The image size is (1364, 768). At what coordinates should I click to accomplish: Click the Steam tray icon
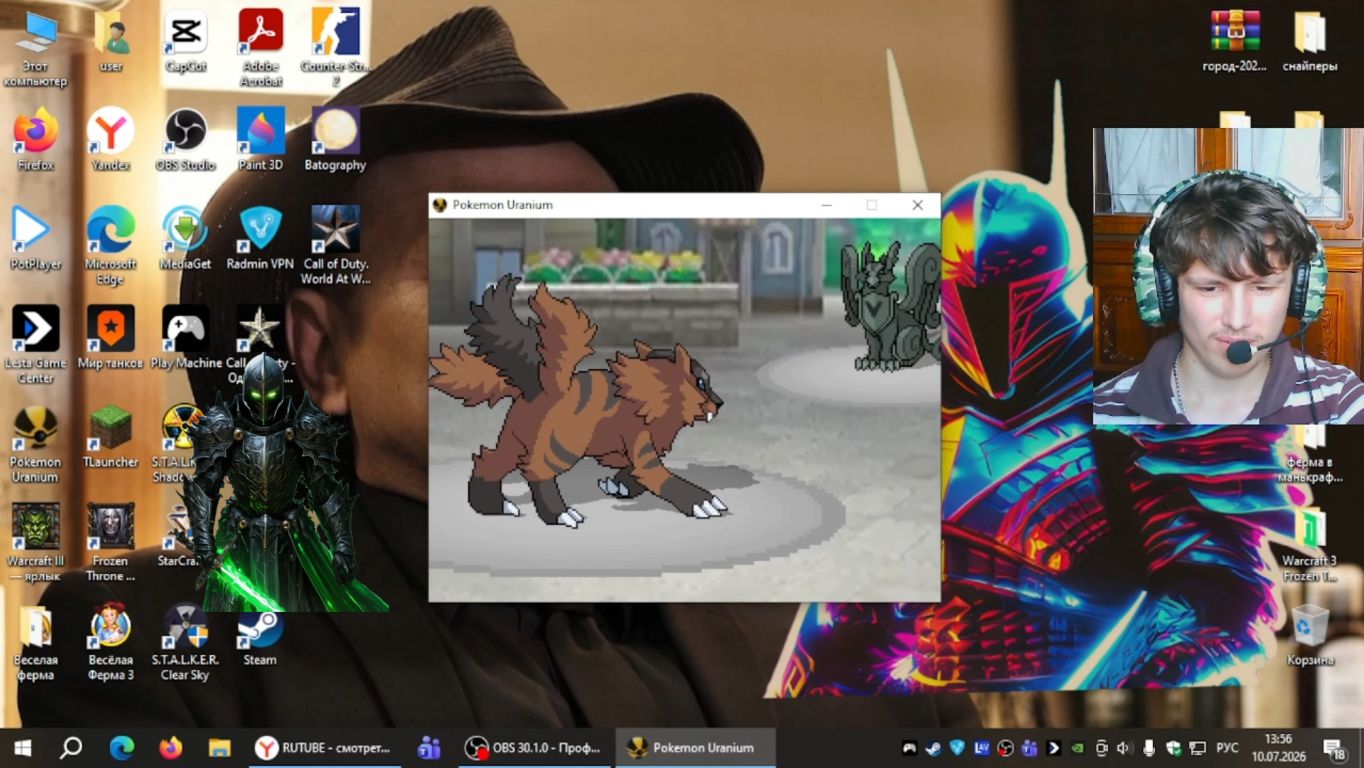pos(933,748)
